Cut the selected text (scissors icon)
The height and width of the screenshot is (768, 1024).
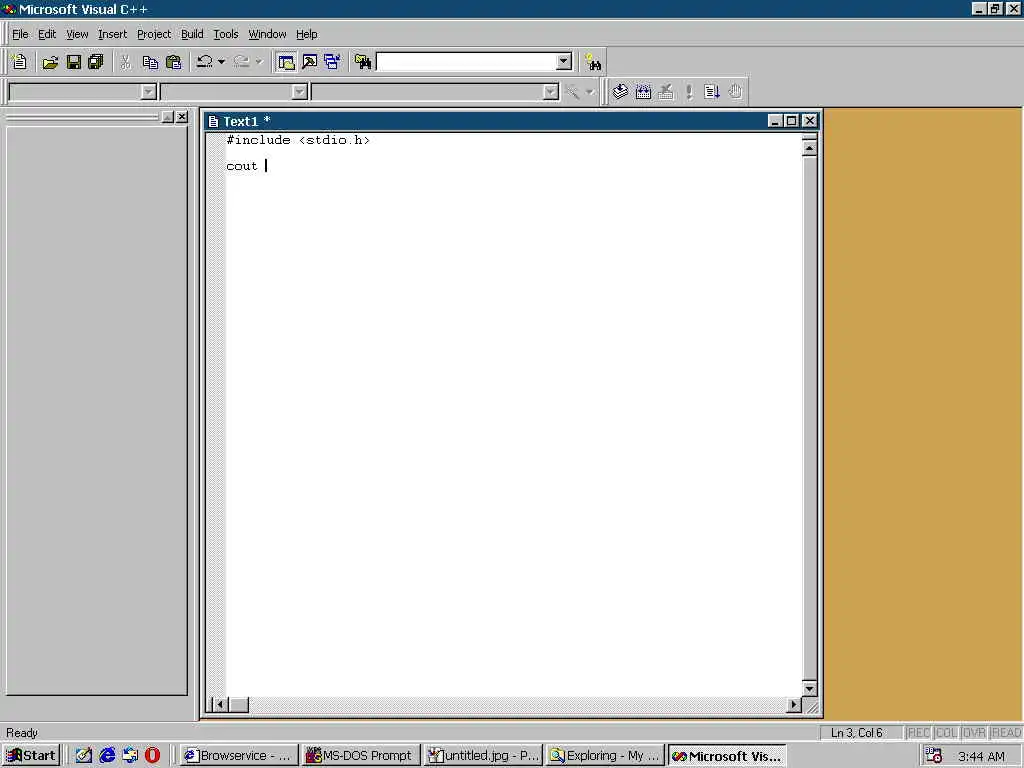[125, 62]
